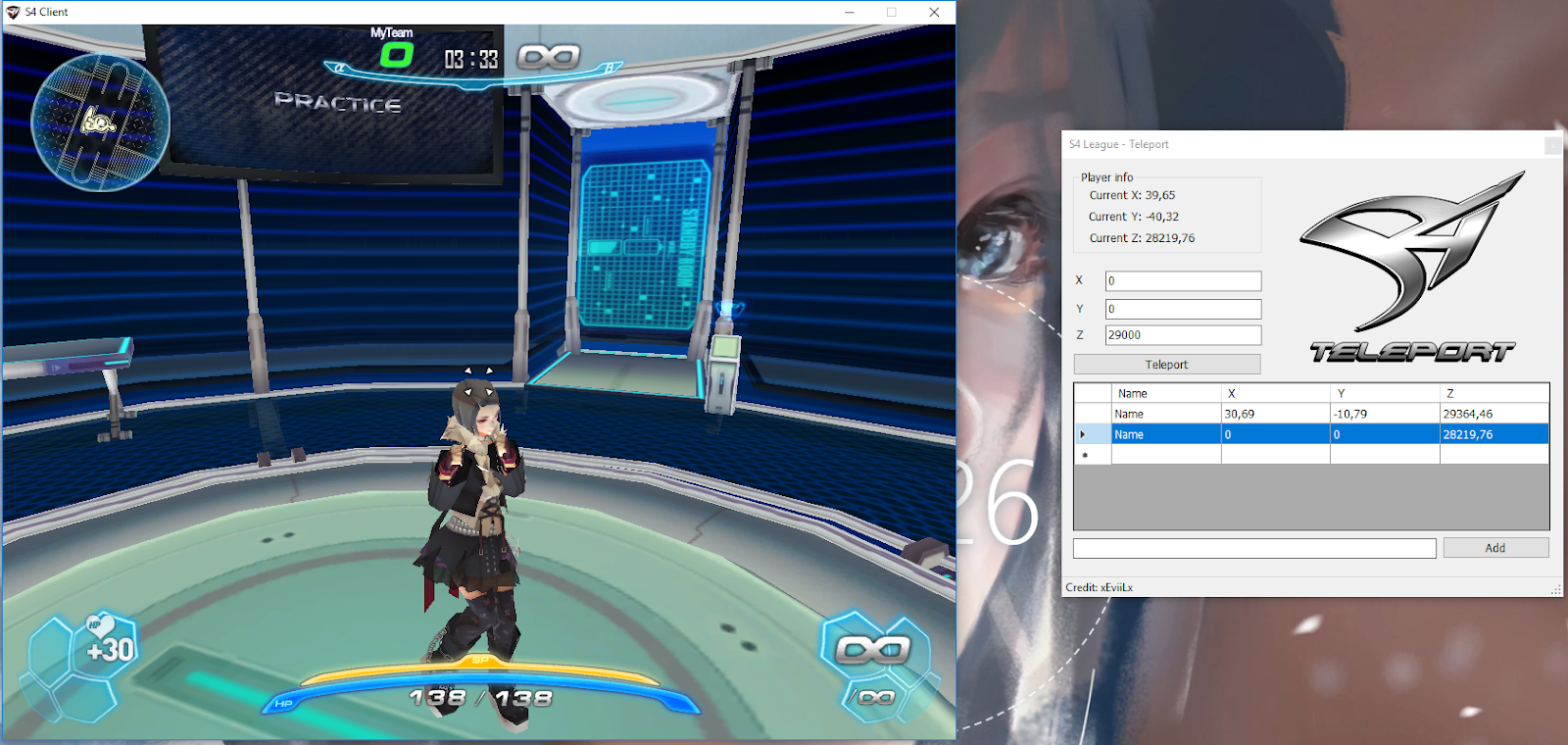
Task: Click the S4 Client title bar icon
Action: point(13,12)
